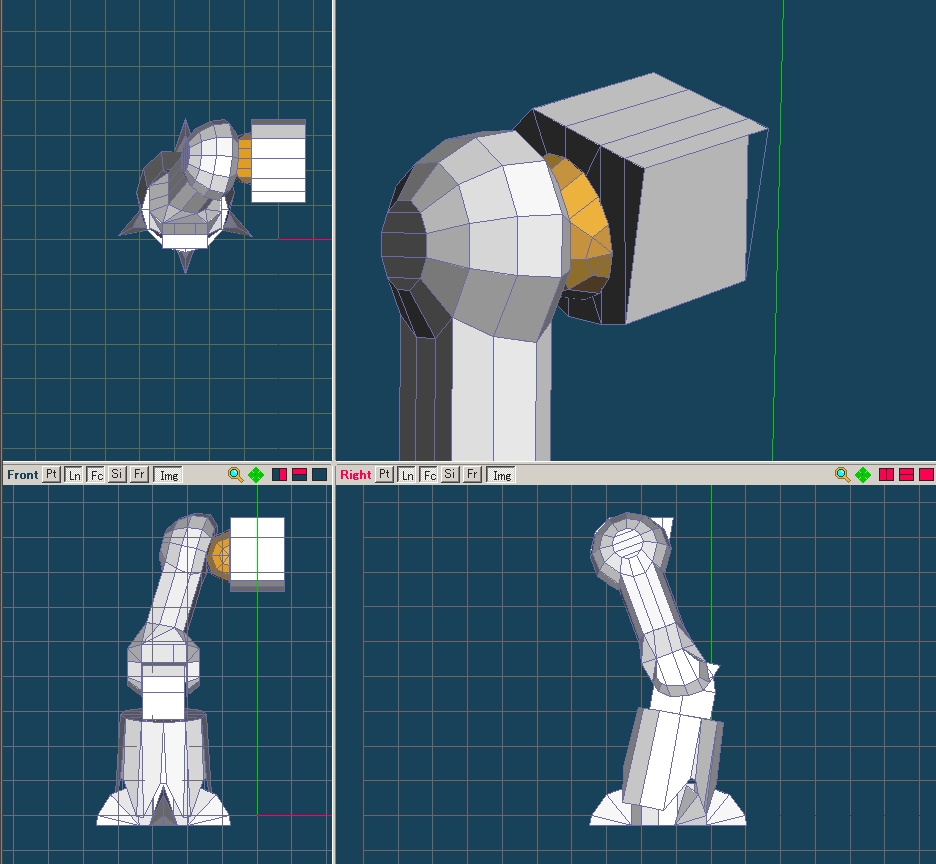936x864 pixels.
Task: Open the Front view label menu
Action: (22, 475)
